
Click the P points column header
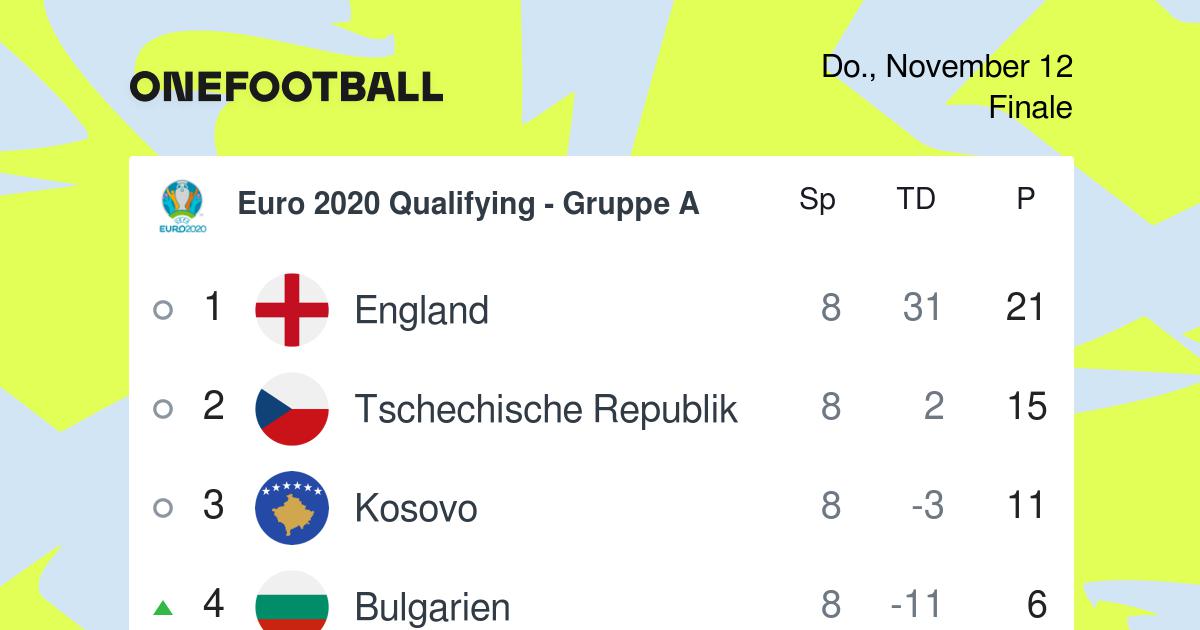(1025, 200)
